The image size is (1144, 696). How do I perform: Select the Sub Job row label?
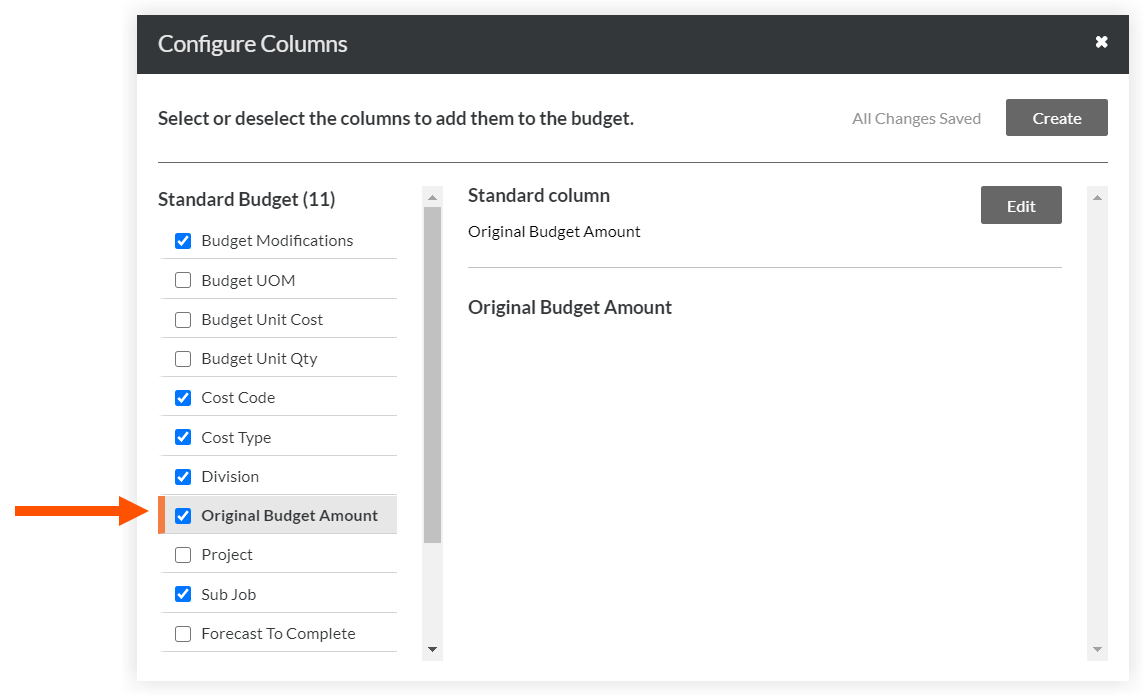tap(228, 595)
